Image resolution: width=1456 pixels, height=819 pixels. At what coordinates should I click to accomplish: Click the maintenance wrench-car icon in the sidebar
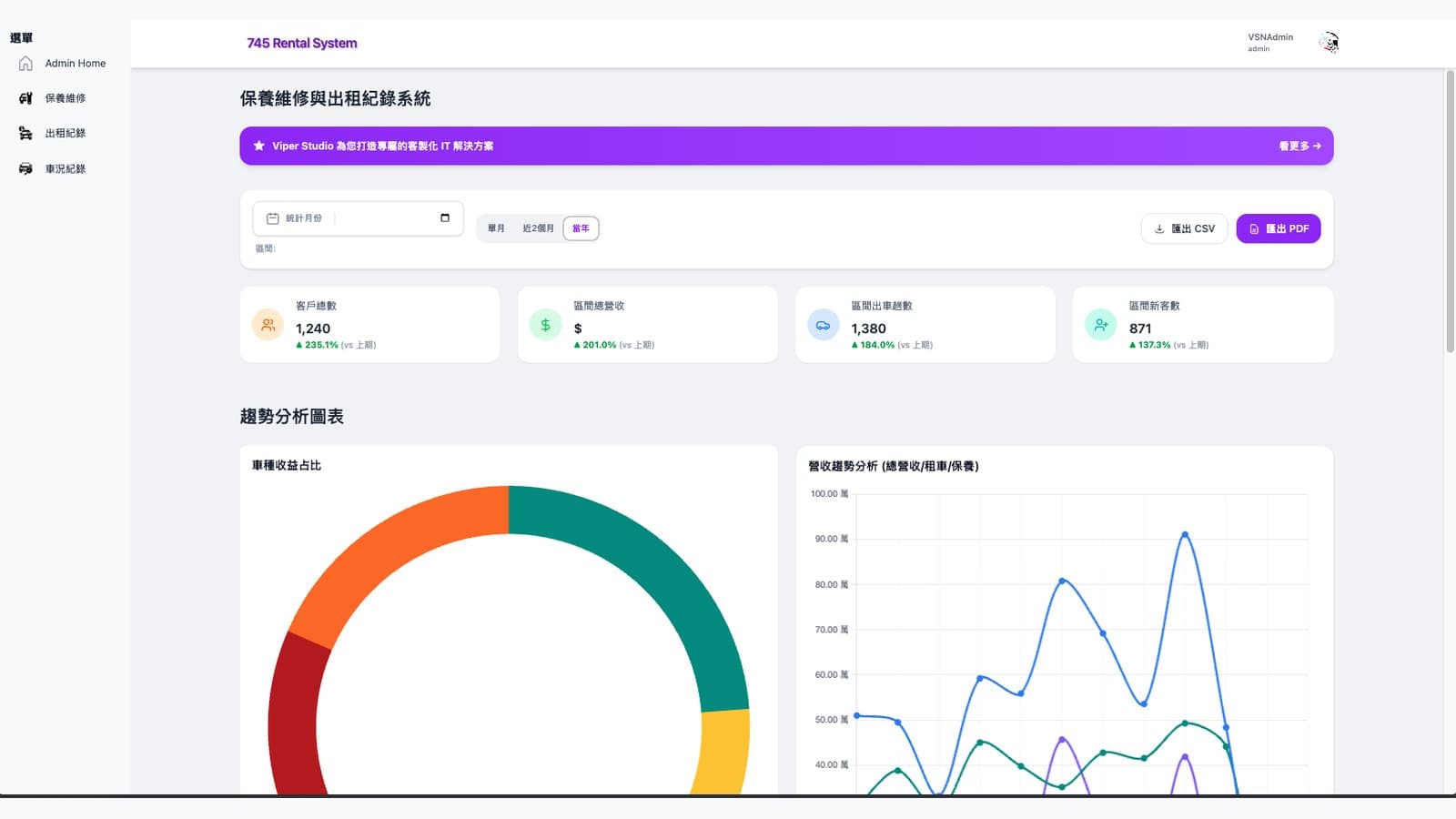[25, 98]
